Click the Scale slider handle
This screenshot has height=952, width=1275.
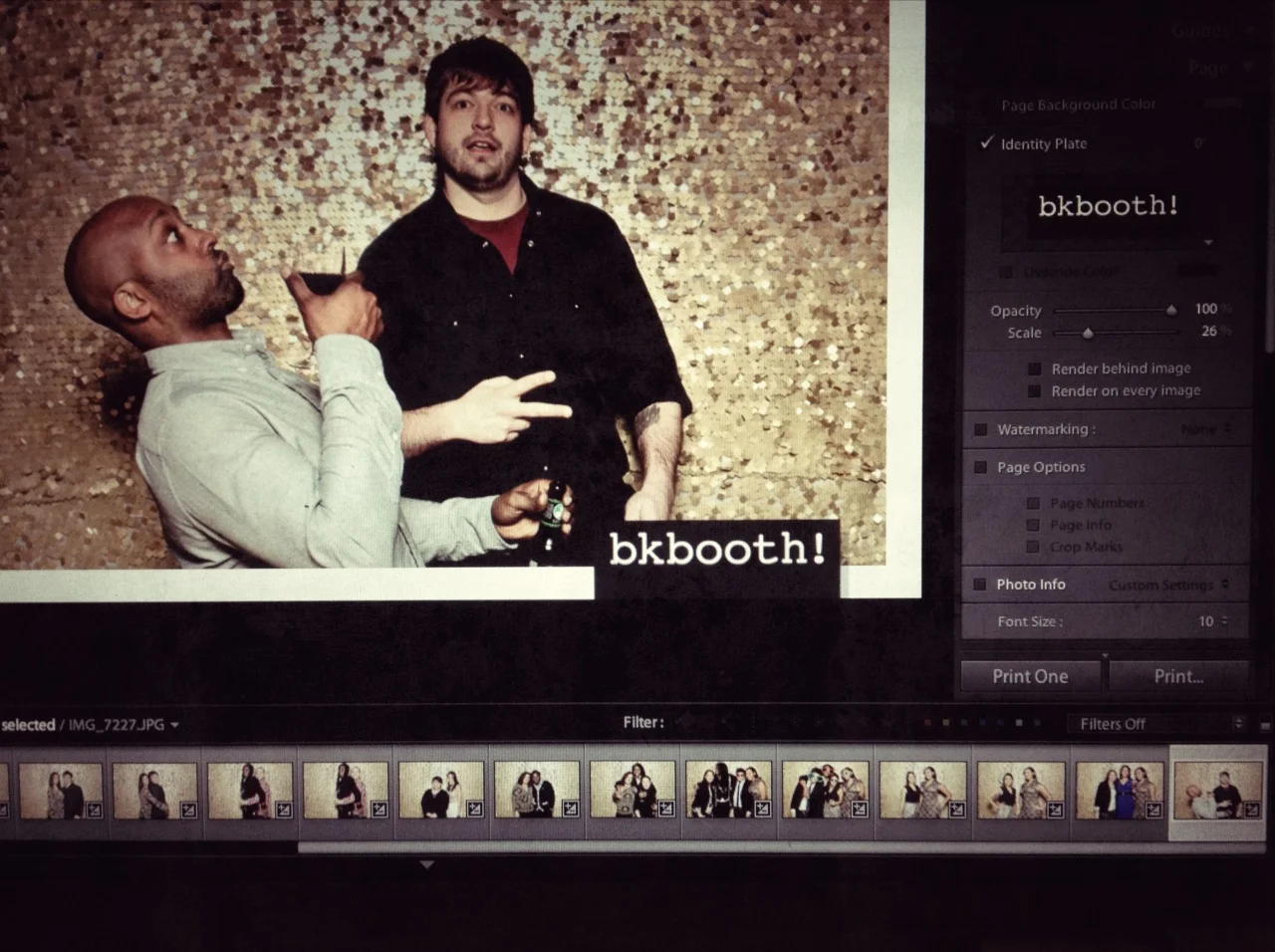pos(1088,333)
